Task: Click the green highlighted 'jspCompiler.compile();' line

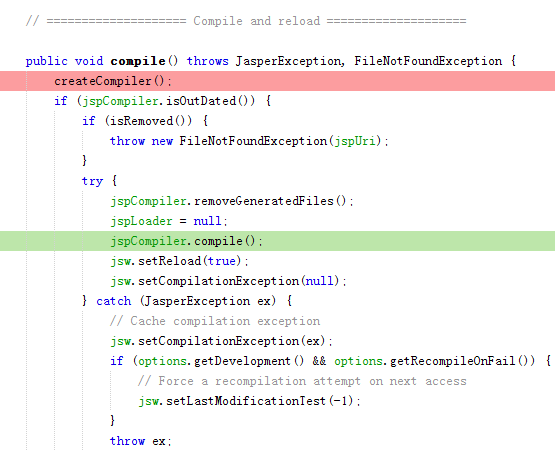Action: click(x=278, y=241)
